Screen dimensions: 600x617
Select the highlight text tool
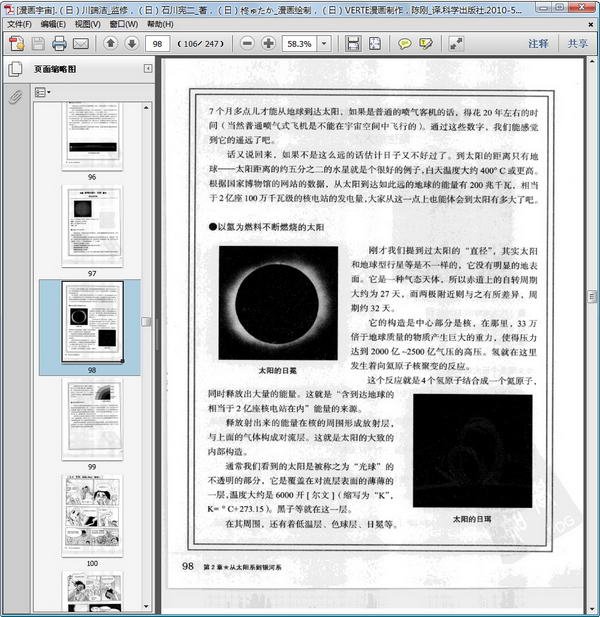click(426, 43)
